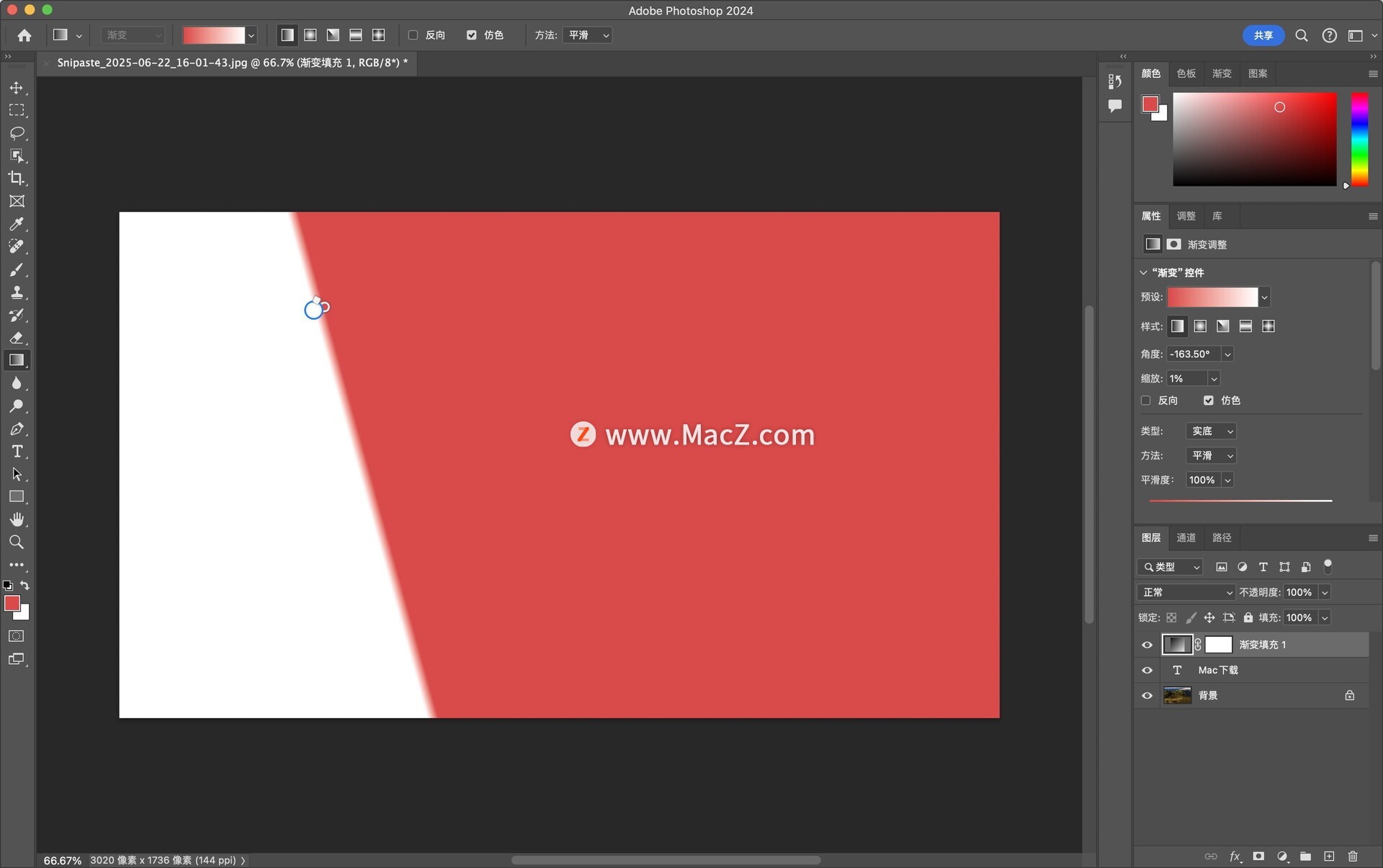
Task: Select the Spot Healing Brush tool
Action: [x=17, y=246]
